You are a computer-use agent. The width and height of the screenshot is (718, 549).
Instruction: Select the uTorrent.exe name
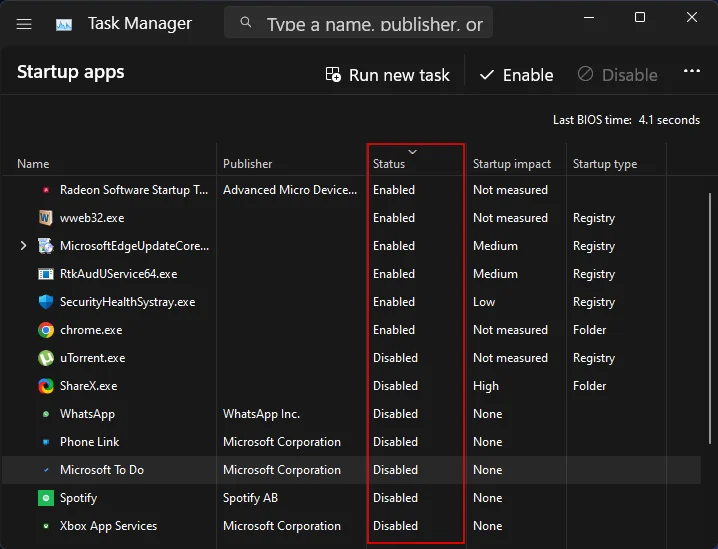pyautogui.click(x=92, y=358)
